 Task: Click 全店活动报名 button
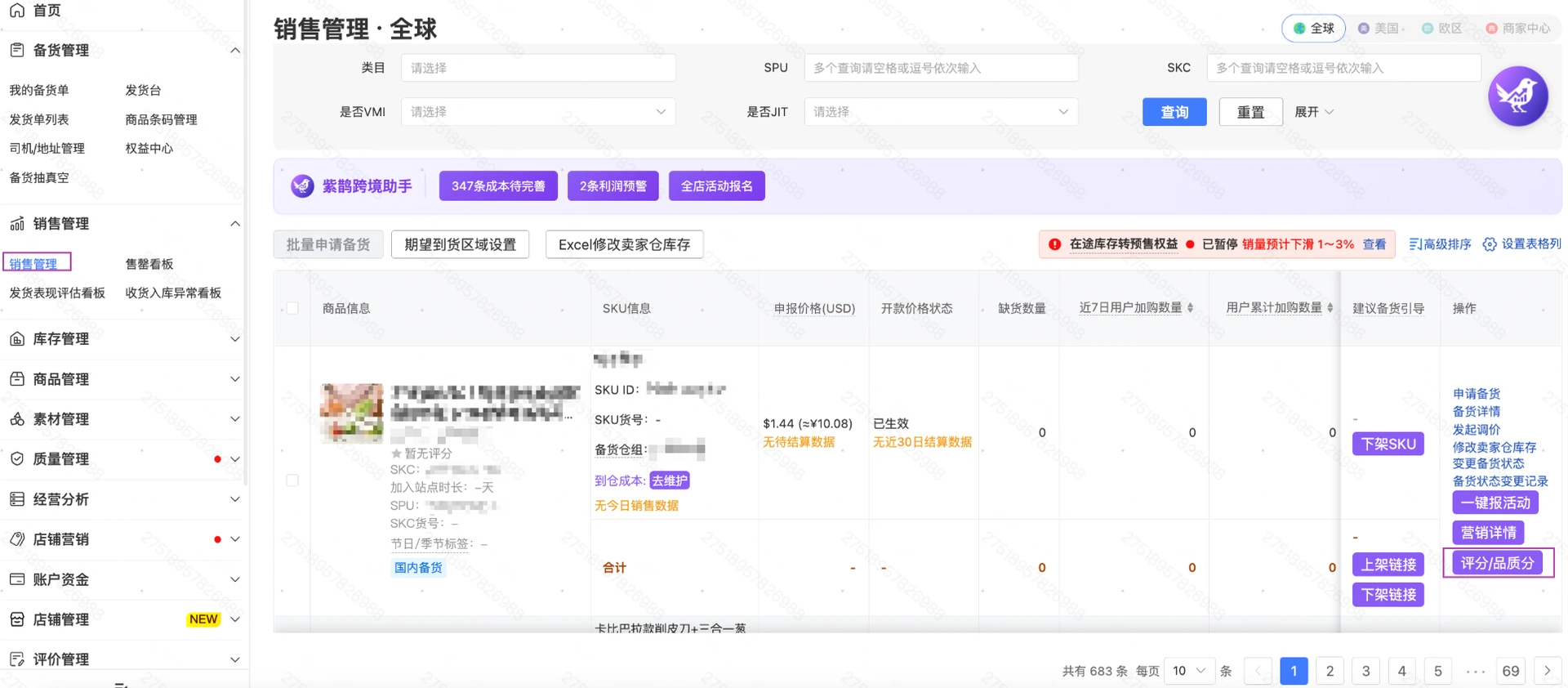tap(717, 185)
